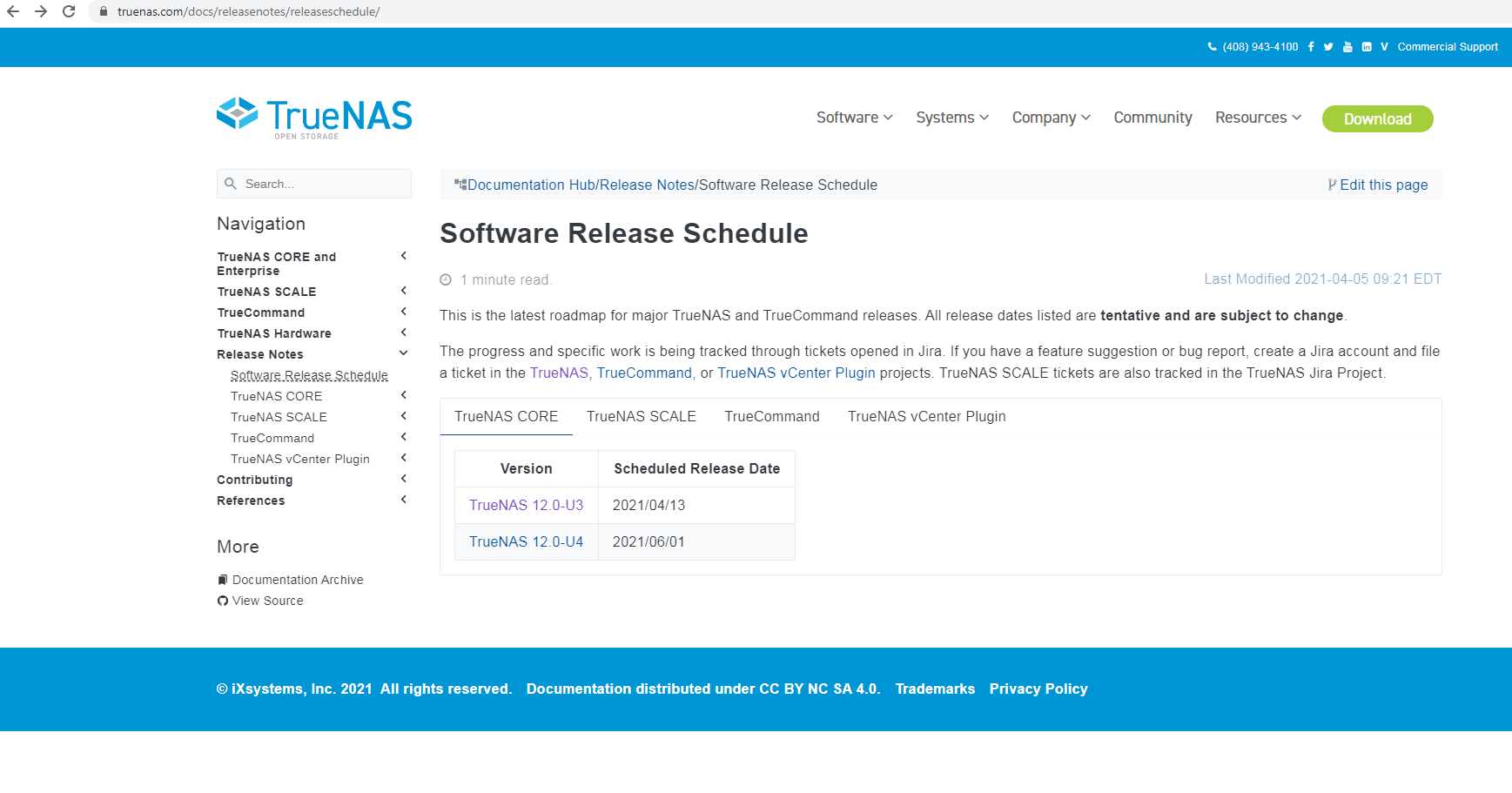Click the CC BY NC SA 4.0 license text
Image resolution: width=1512 pixels, height=793 pixels.
tap(818, 689)
